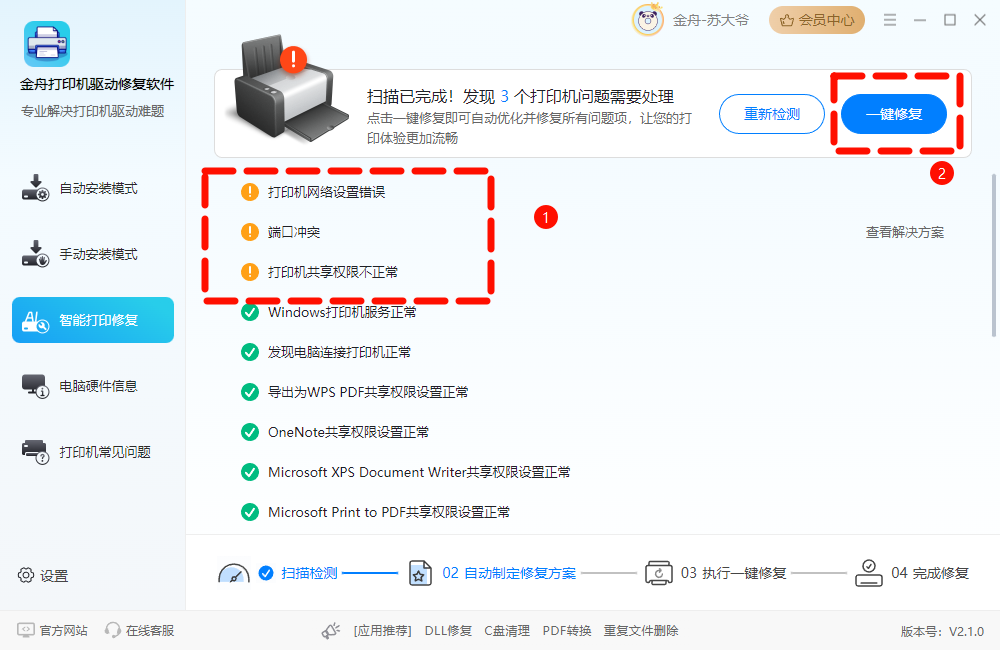
Task: Open the PDF转换 link
Action: pyautogui.click(x=566, y=631)
